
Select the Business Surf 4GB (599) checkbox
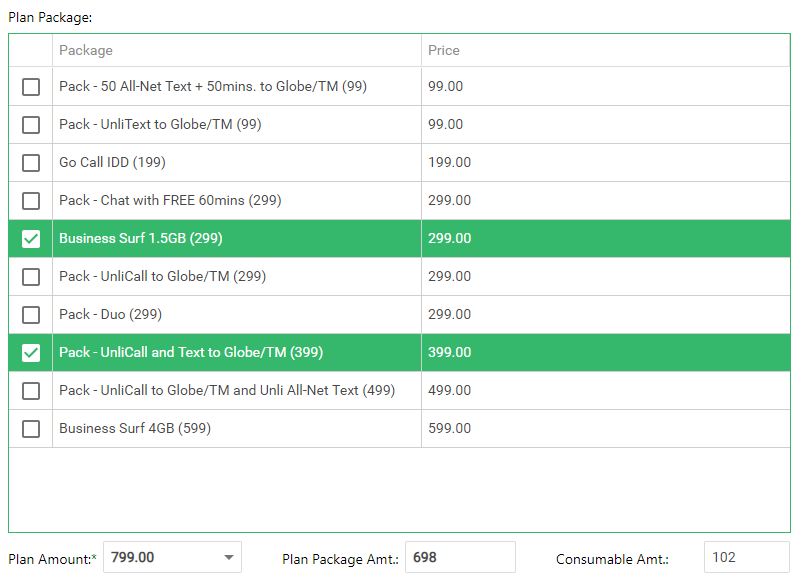point(30,428)
